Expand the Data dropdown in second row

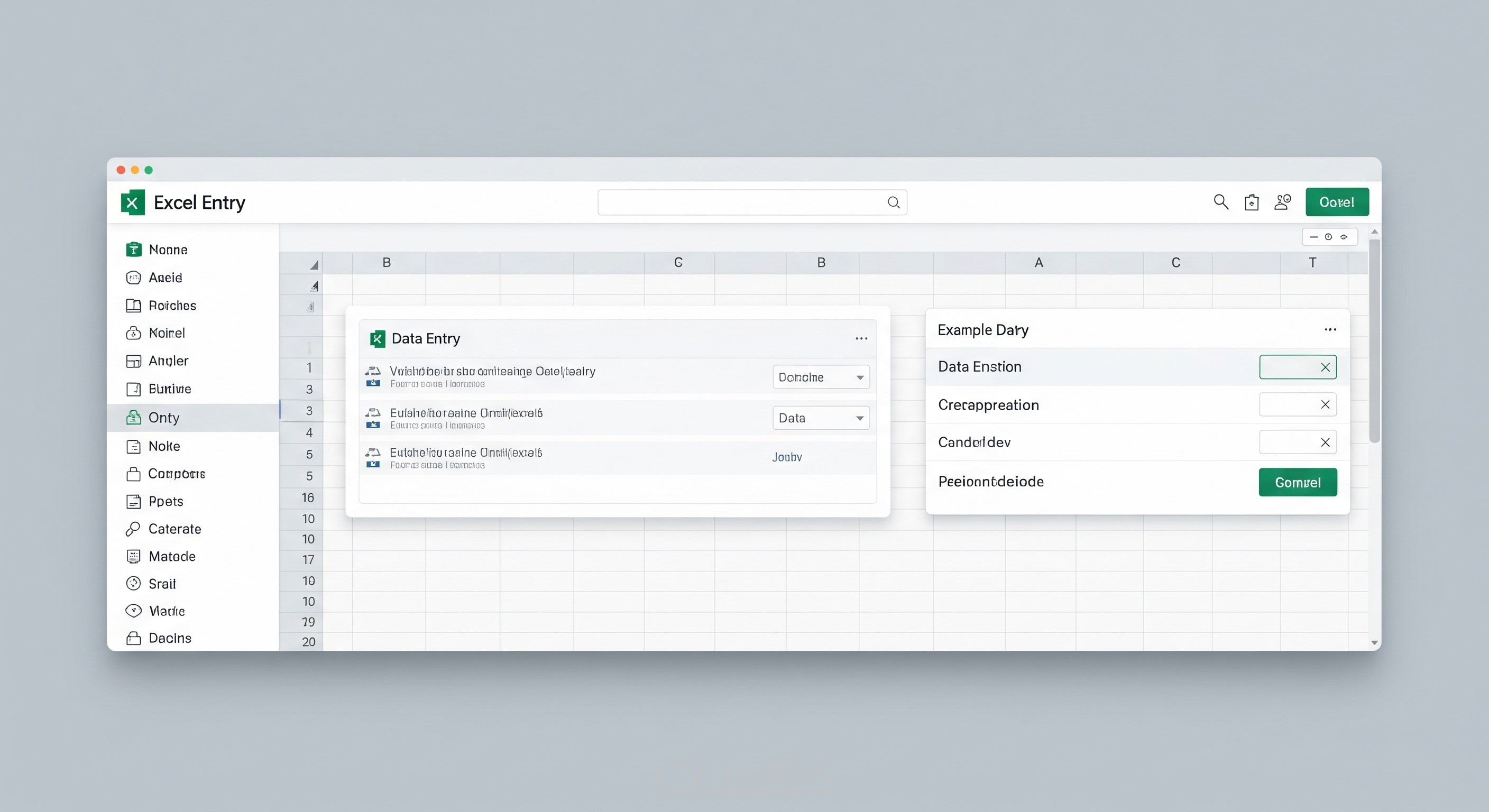[x=821, y=418]
